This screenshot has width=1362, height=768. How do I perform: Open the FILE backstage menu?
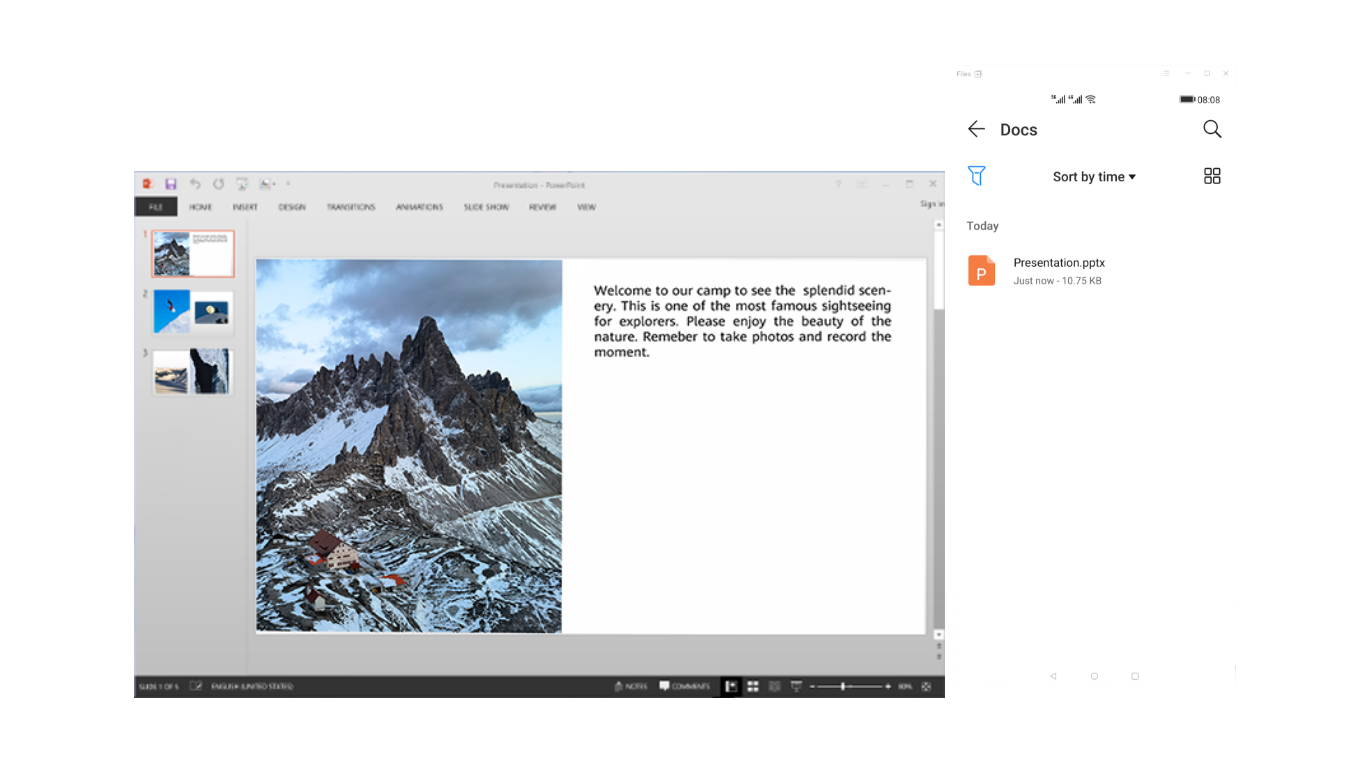point(156,207)
